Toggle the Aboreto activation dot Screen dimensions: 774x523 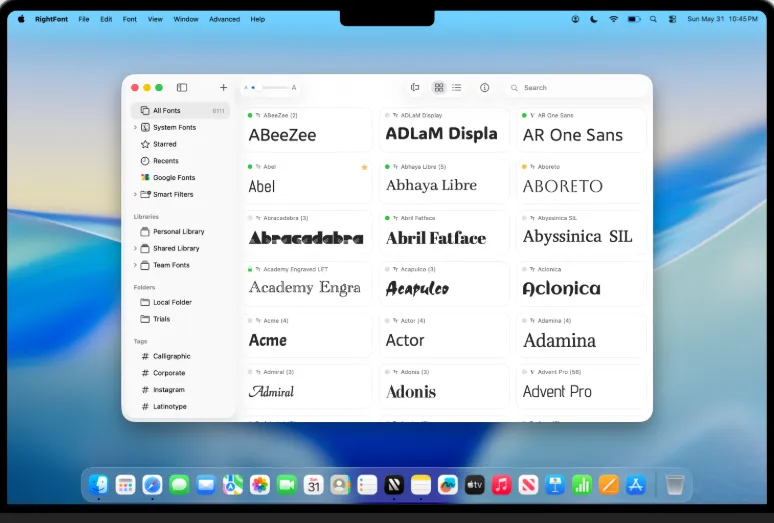pos(524,167)
